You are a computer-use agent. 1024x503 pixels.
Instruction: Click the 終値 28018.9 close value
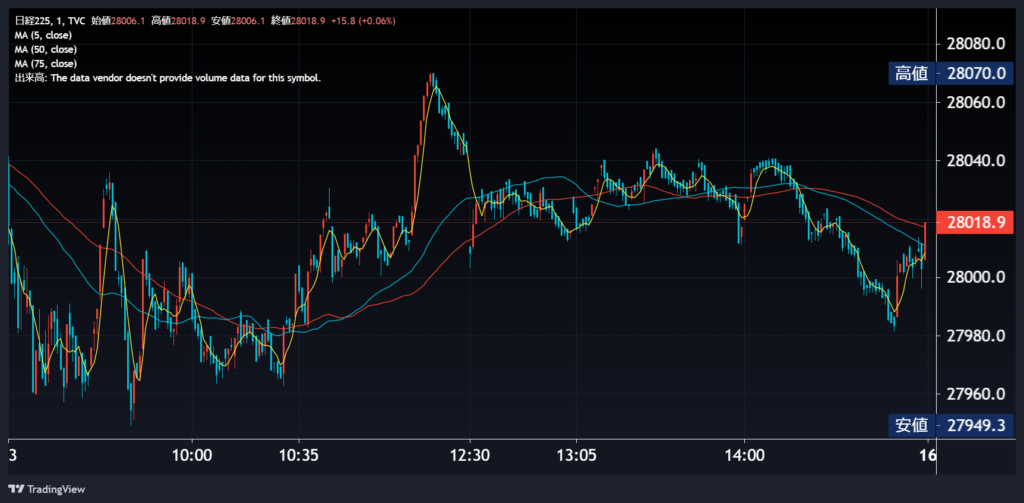[x=299, y=21]
